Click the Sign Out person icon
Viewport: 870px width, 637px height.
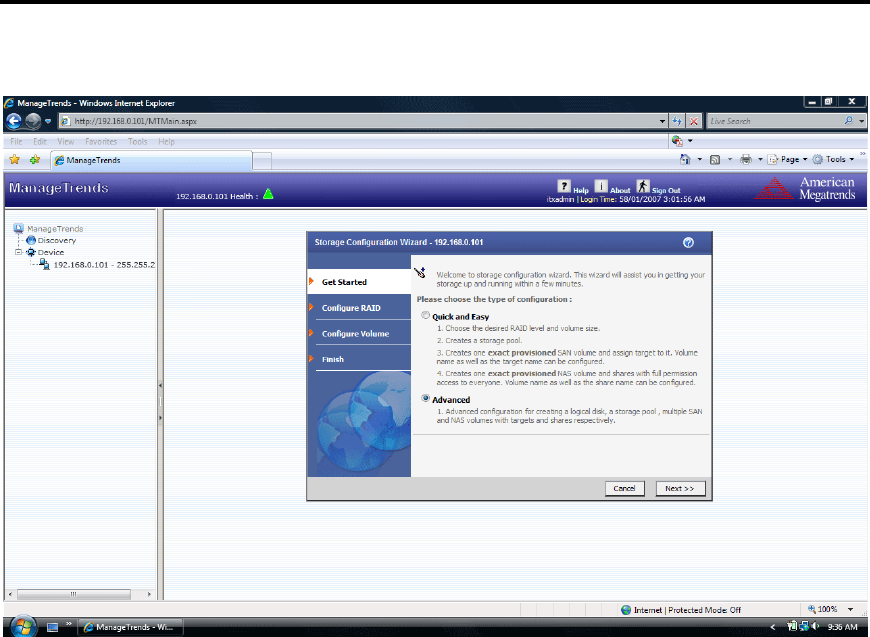point(643,186)
